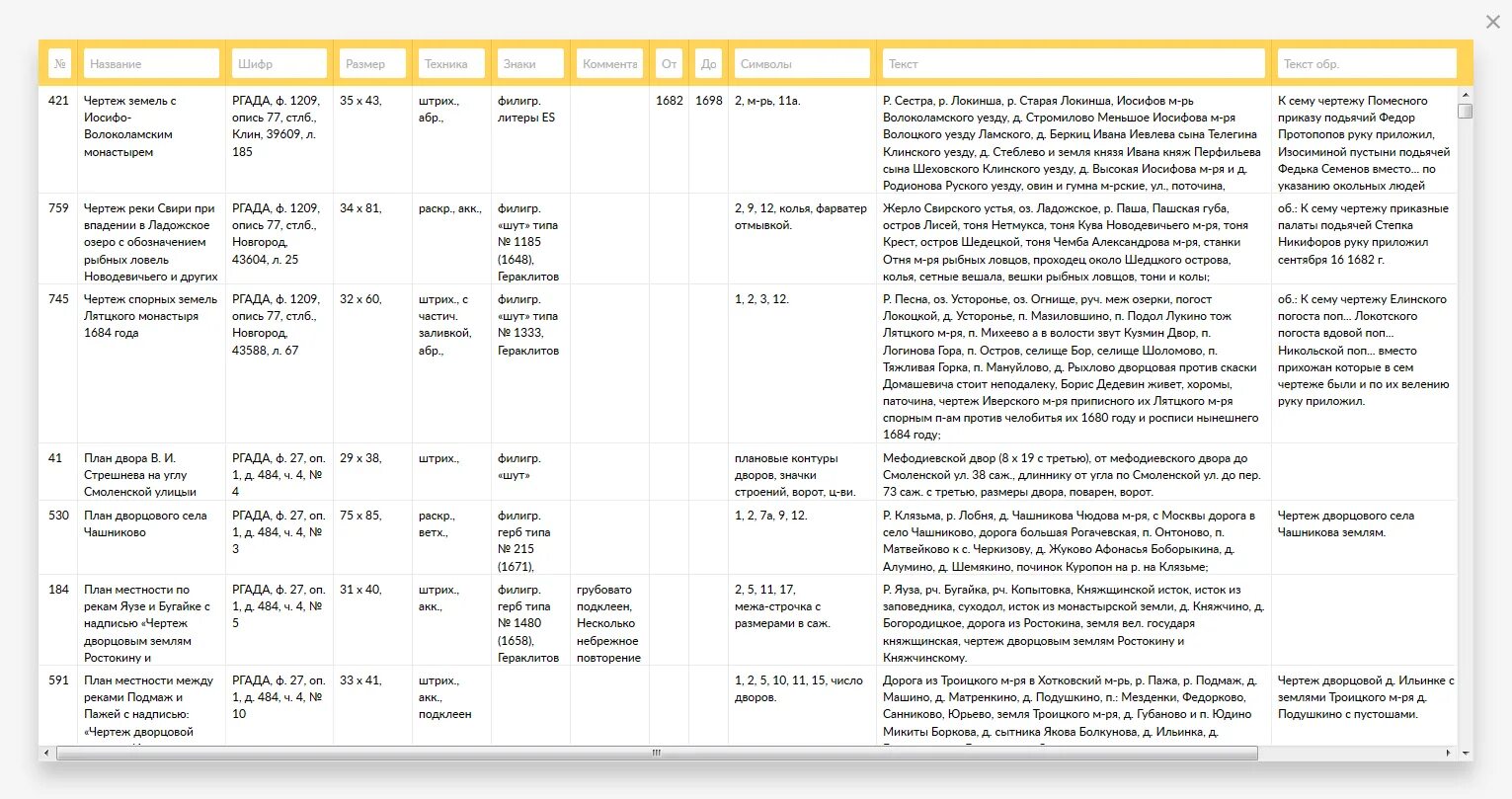Focus the Размер filter input
This screenshot has height=799, width=1512.
tap(372, 63)
